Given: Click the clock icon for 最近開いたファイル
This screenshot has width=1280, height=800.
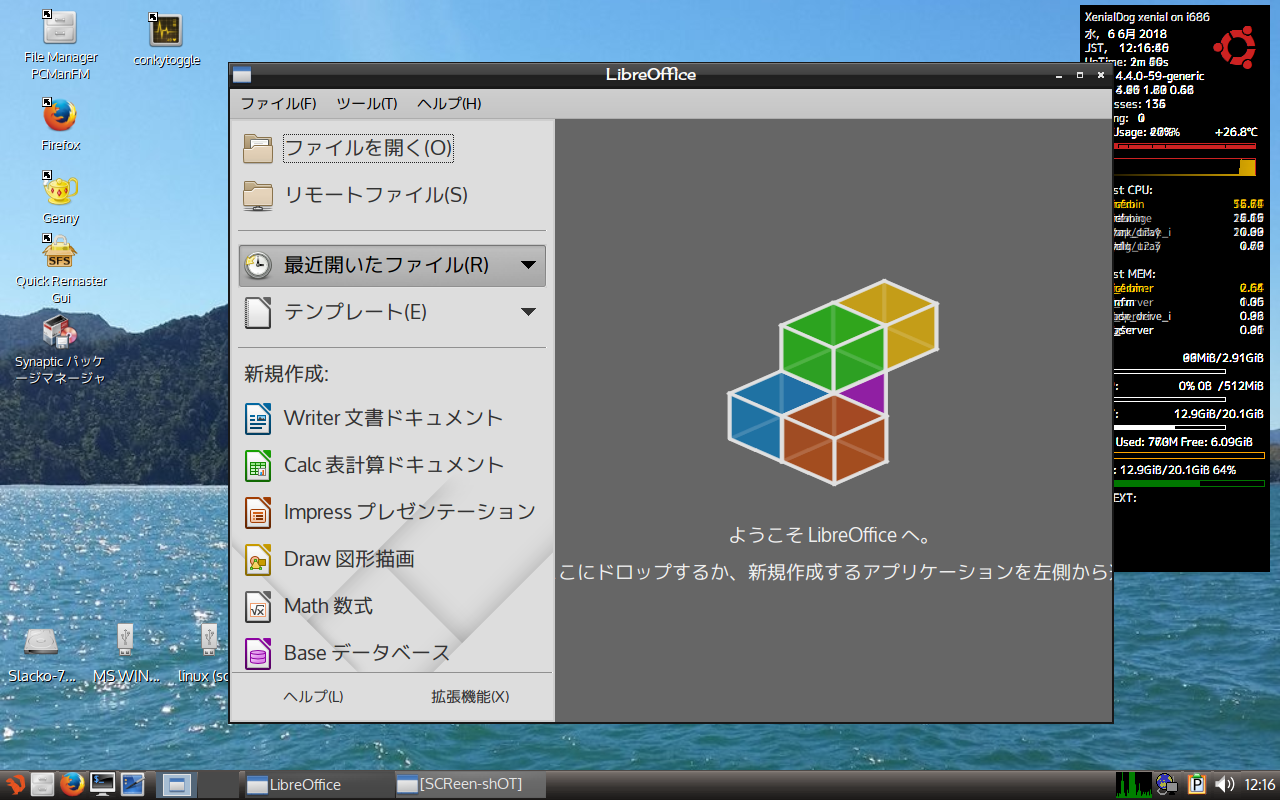Looking at the screenshot, I should [x=258, y=266].
